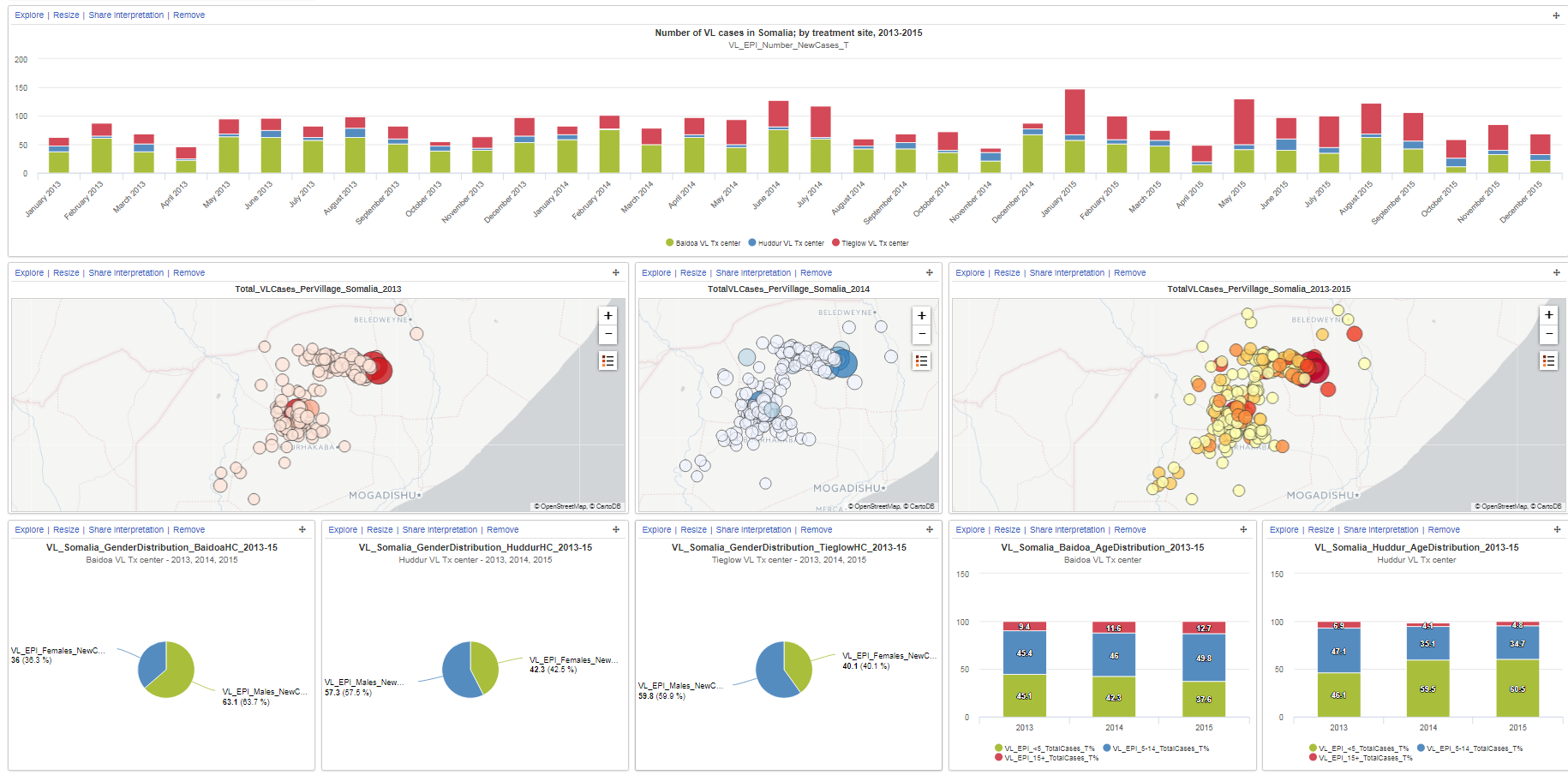Toggle Baidoa VL Tx center legend series

[703, 243]
